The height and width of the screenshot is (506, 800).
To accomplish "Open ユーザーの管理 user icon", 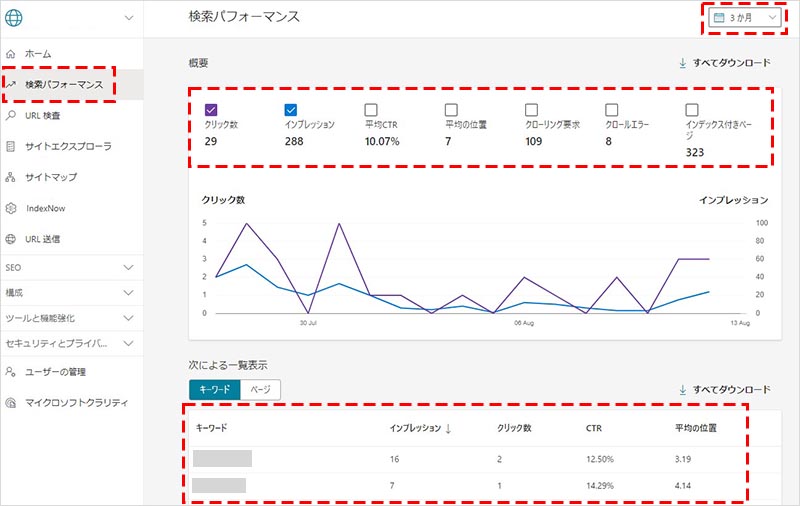I will coord(10,372).
